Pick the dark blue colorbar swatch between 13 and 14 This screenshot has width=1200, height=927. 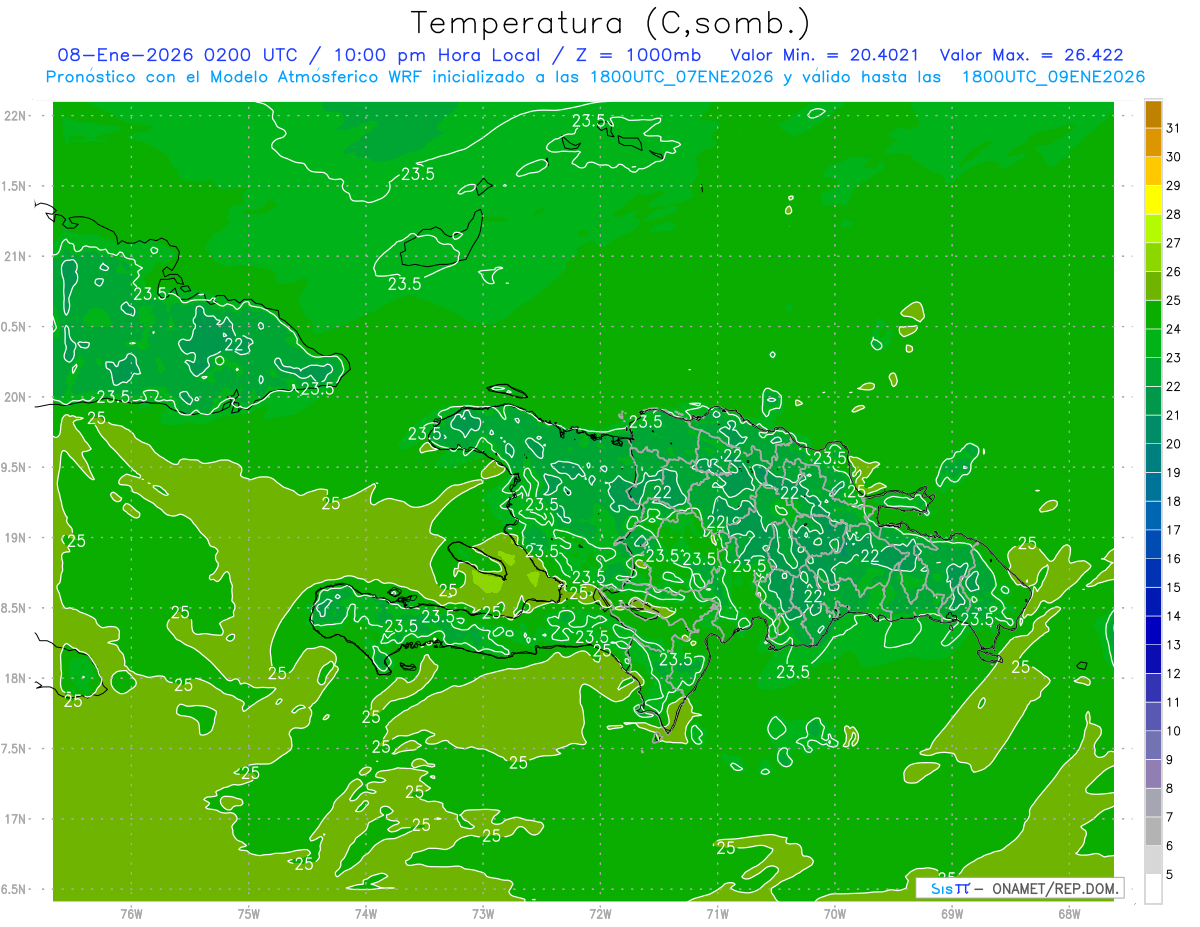pos(1153,630)
